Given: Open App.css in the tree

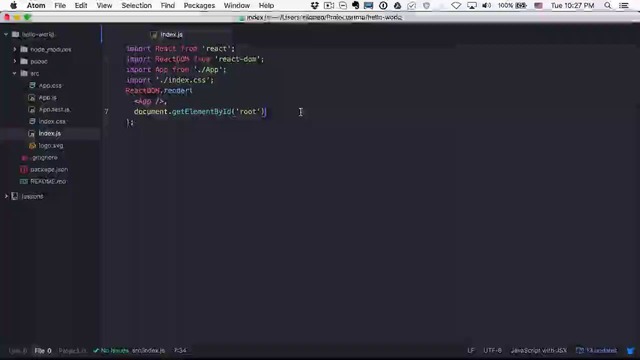Looking at the screenshot, I should [50, 85].
